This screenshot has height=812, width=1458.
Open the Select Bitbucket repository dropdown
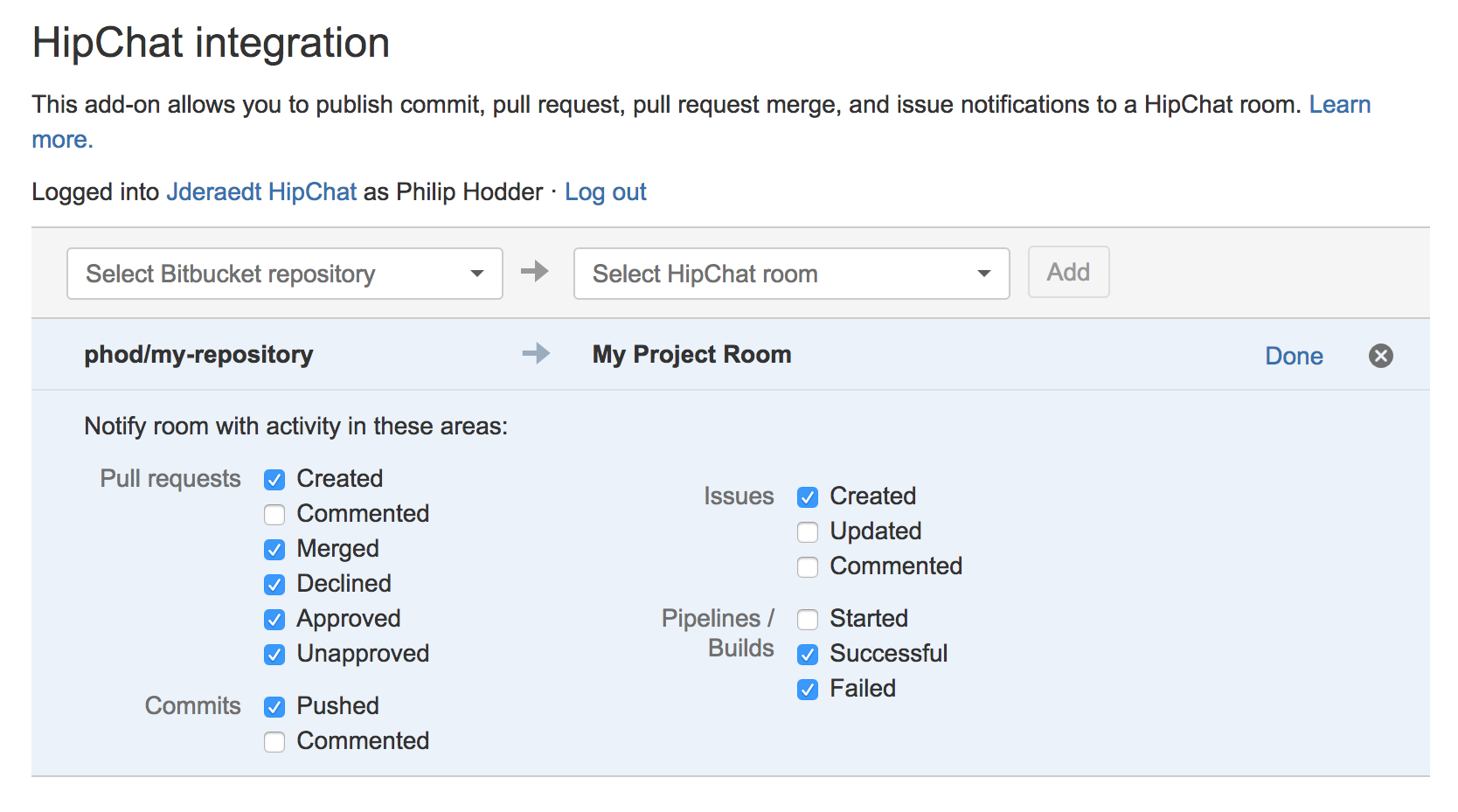284,274
